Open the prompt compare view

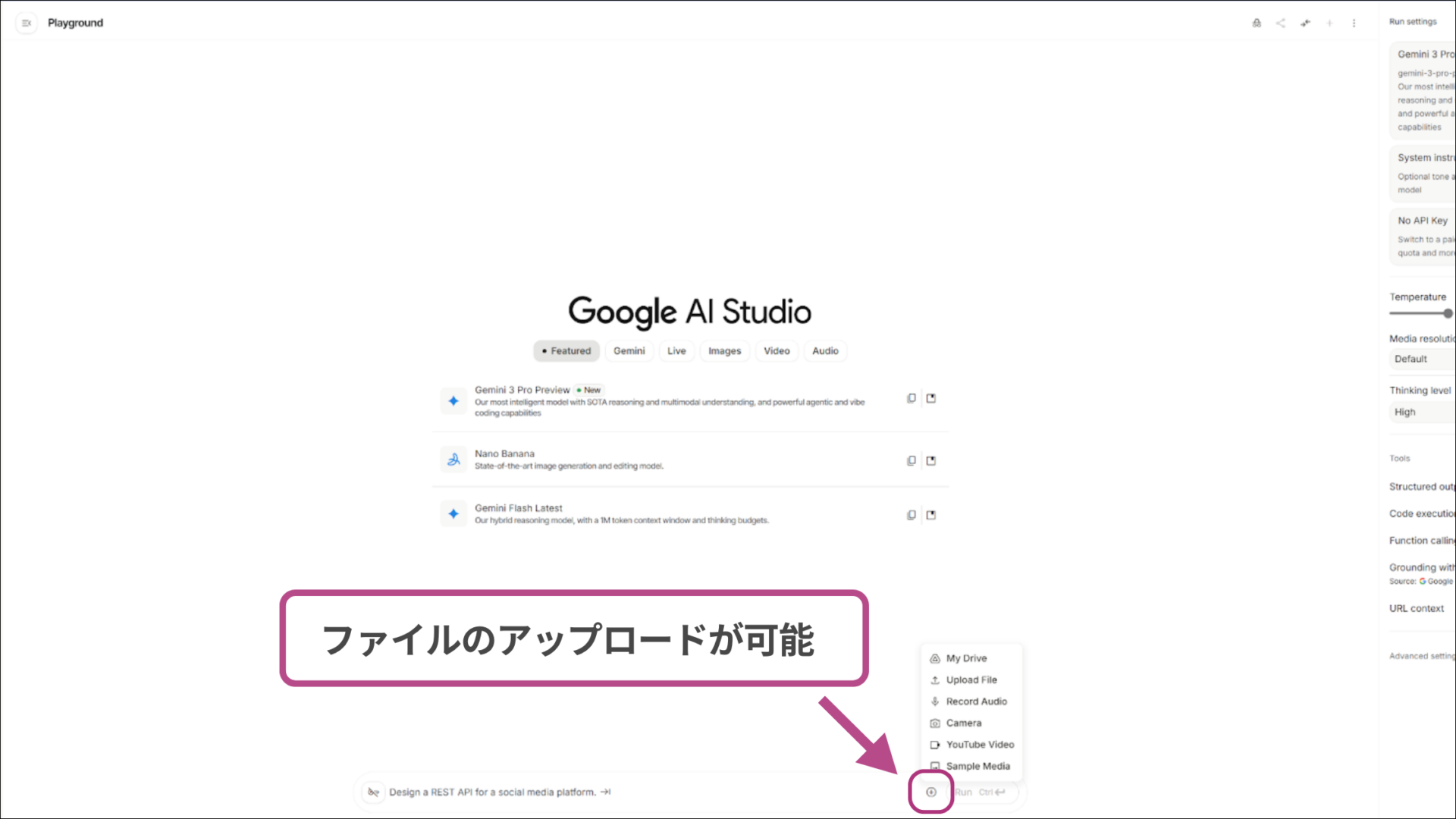pos(1305,23)
